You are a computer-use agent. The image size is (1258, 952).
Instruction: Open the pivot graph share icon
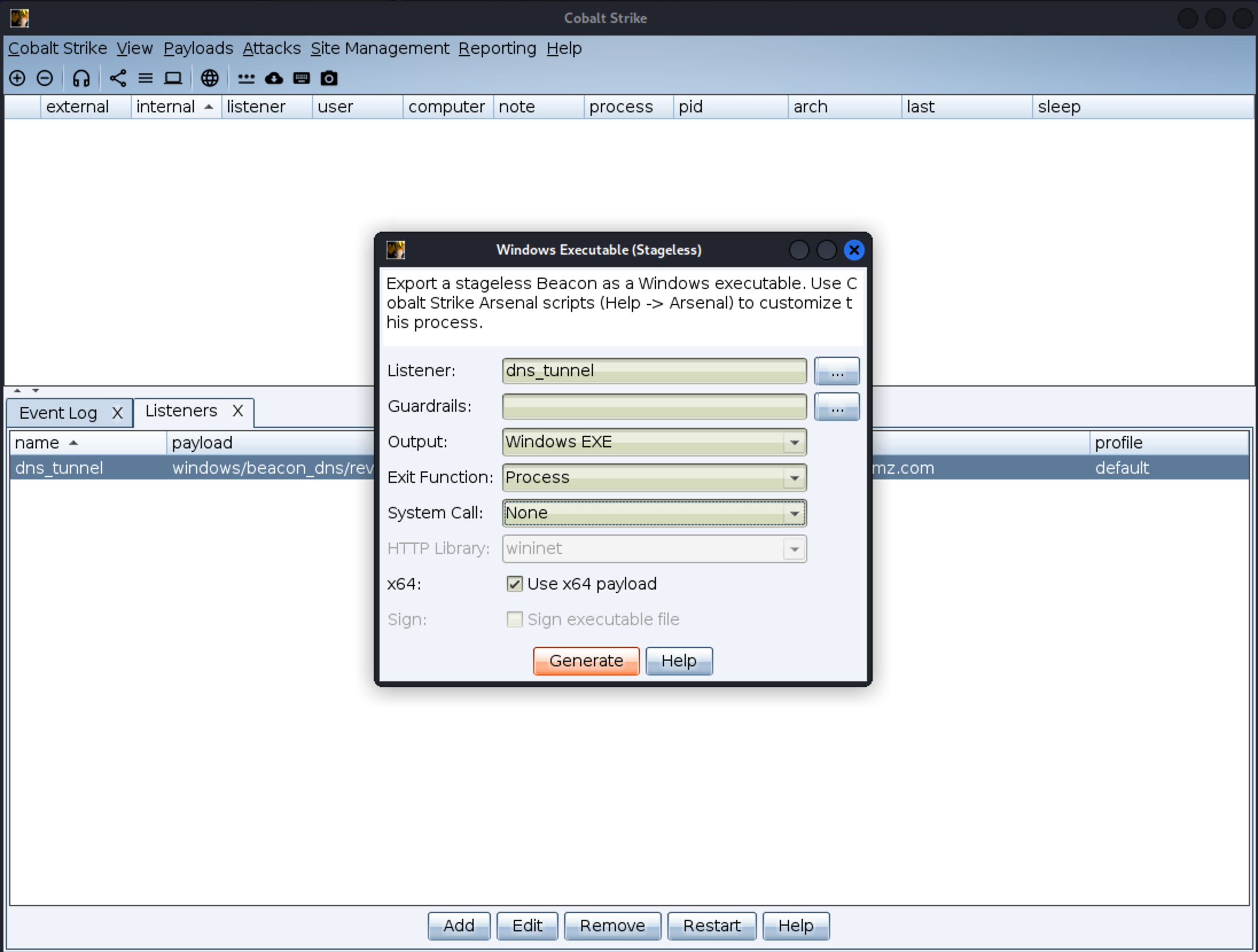click(x=118, y=78)
